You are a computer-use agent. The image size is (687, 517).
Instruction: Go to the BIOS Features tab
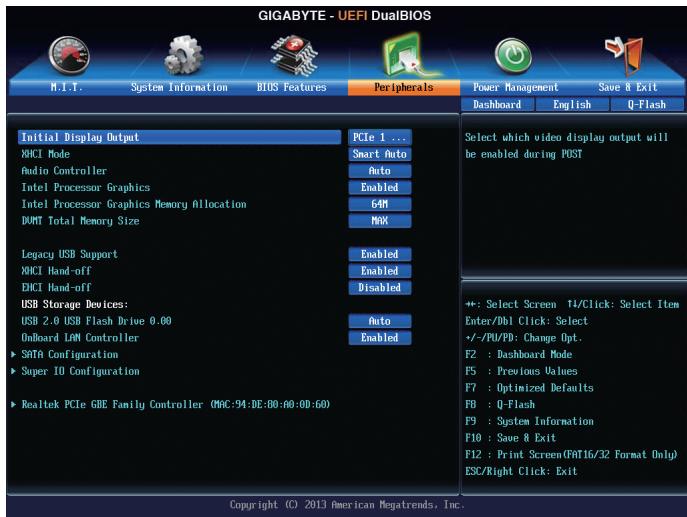[292, 88]
